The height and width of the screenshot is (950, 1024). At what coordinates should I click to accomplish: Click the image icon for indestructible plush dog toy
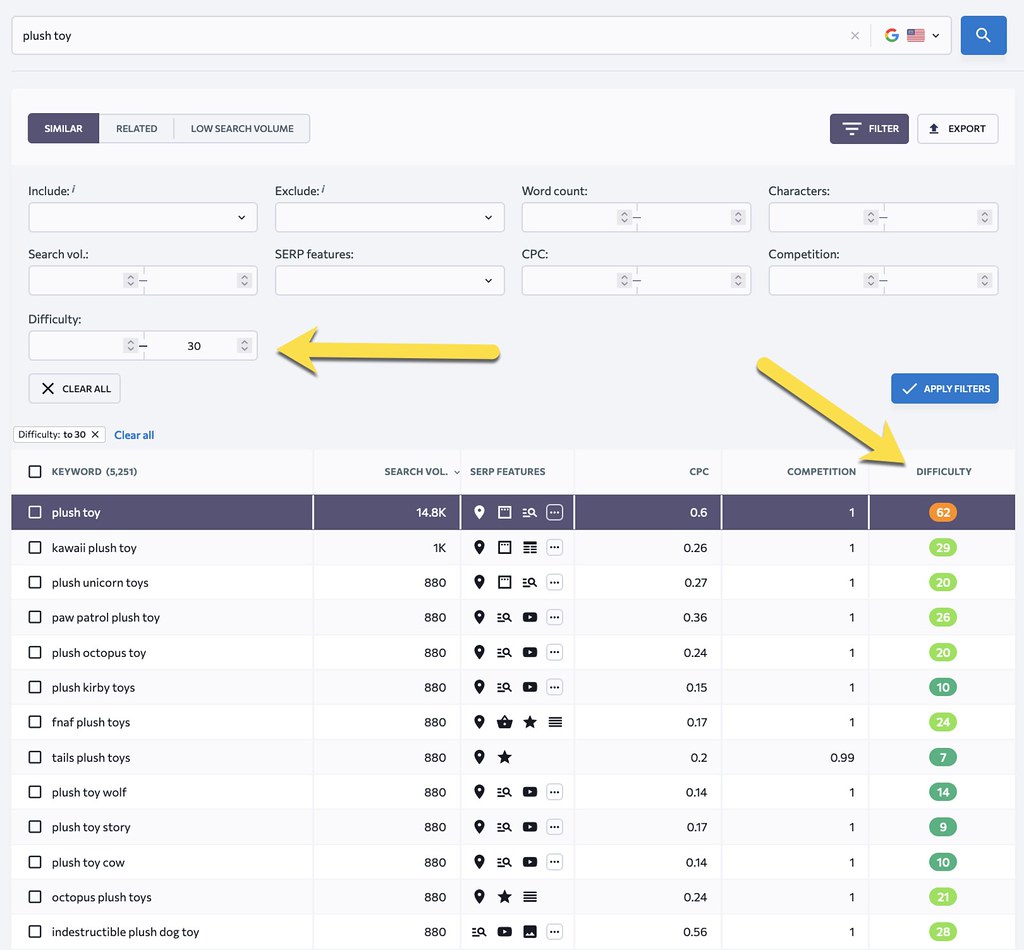tap(530, 932)
